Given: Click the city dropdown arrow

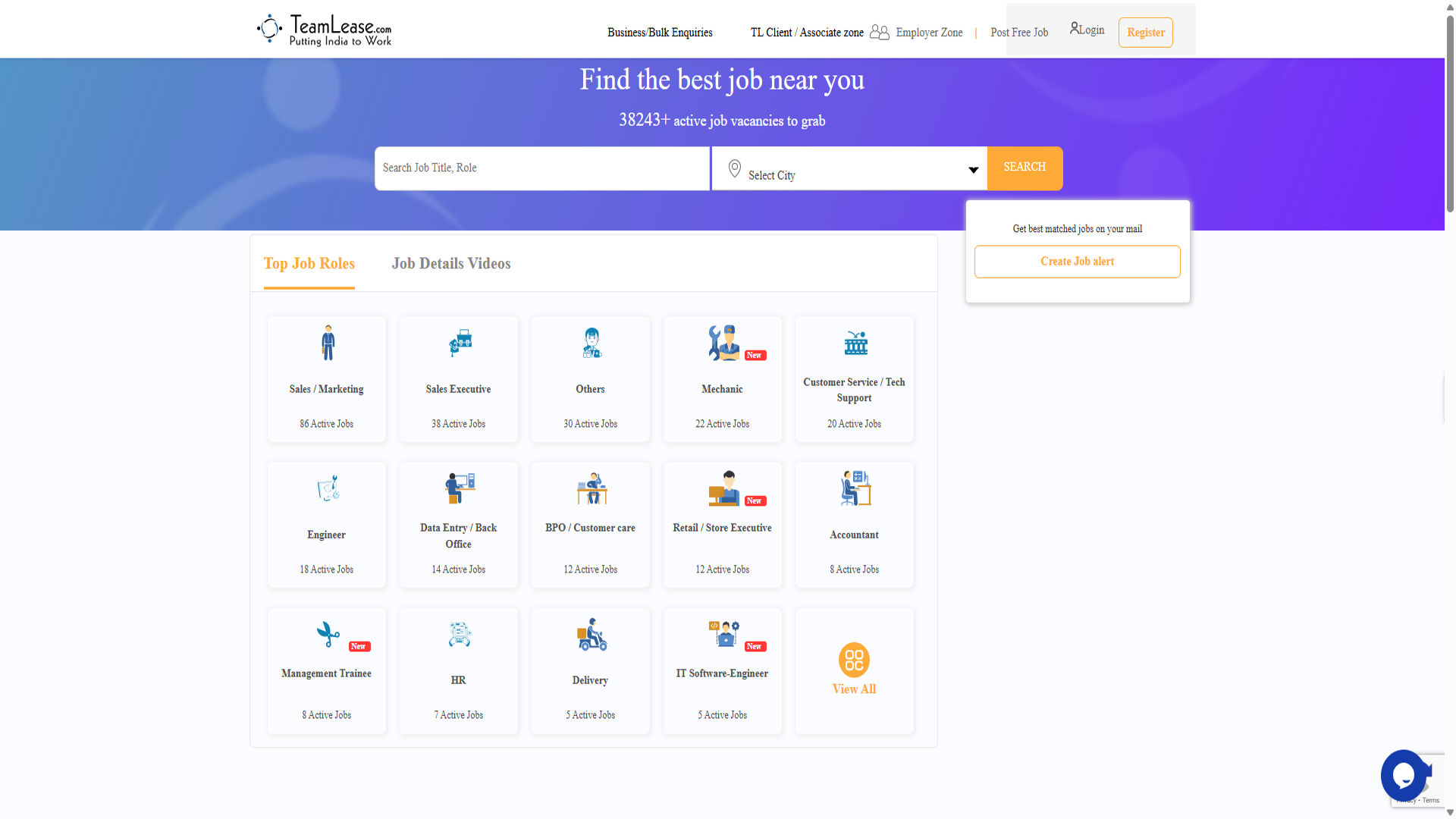Looking at the screenshot, I should [x=973, y=170].
